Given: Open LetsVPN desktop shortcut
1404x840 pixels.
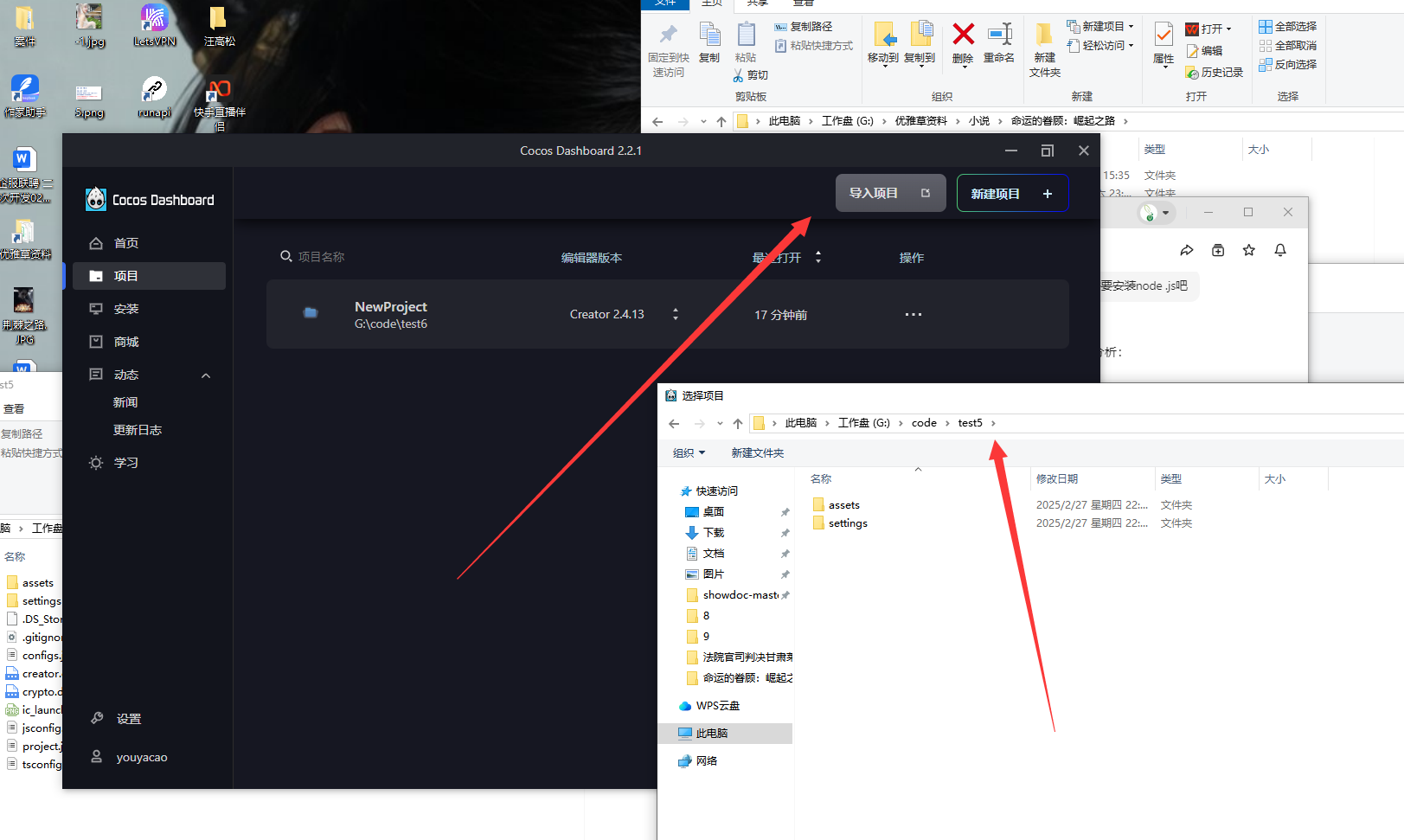Looking at the screenshot, I should tap(154, 25).
